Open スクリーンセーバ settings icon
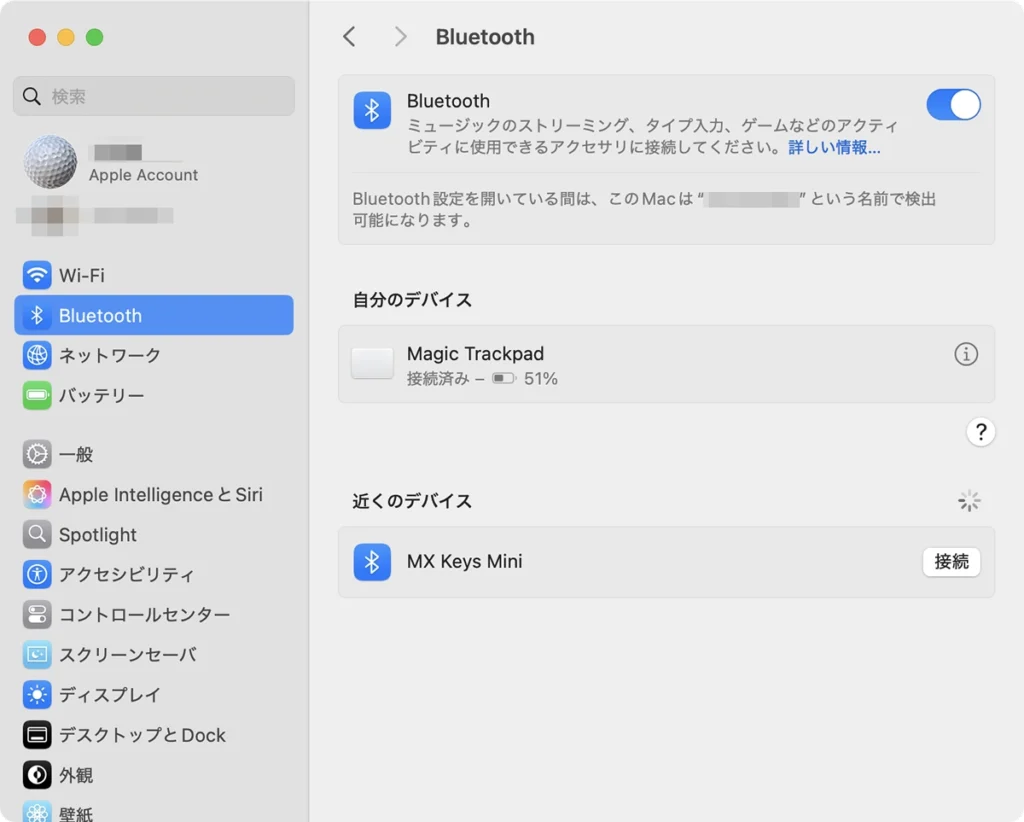1024x822 pixels. (37, 654)
